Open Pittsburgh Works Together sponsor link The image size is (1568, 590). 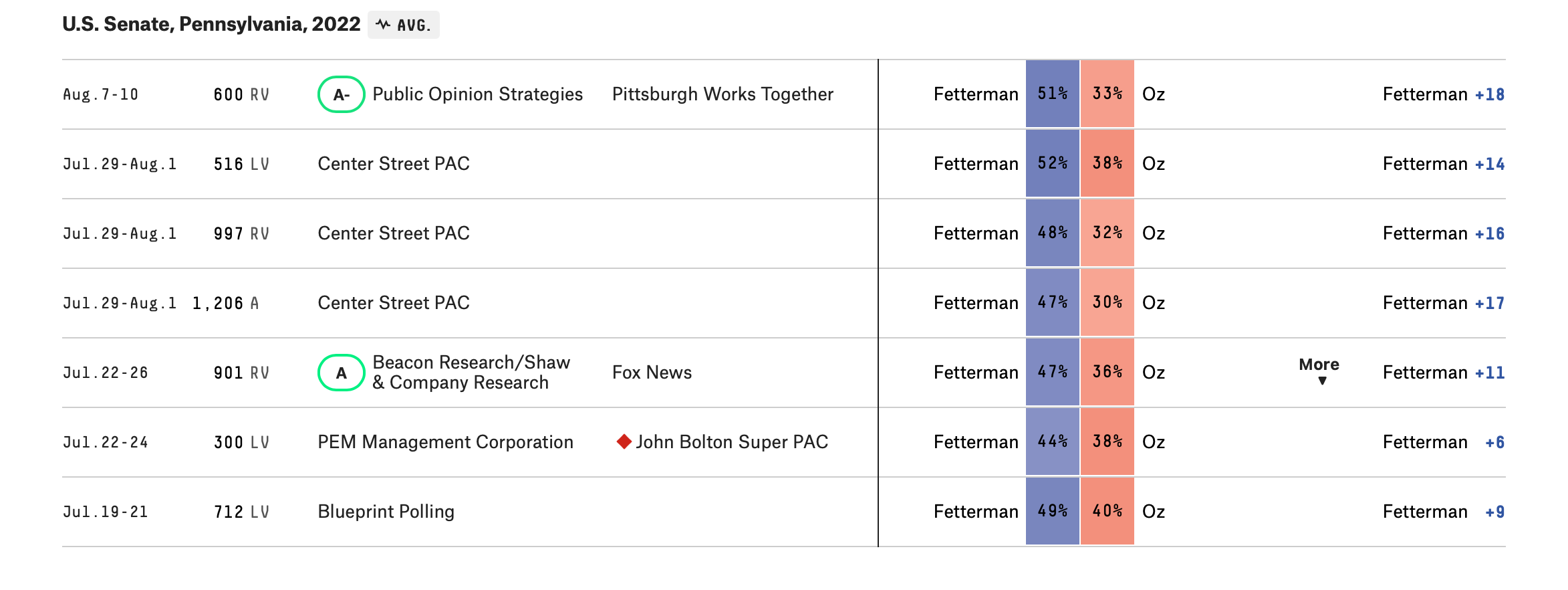tap(723, 94)
